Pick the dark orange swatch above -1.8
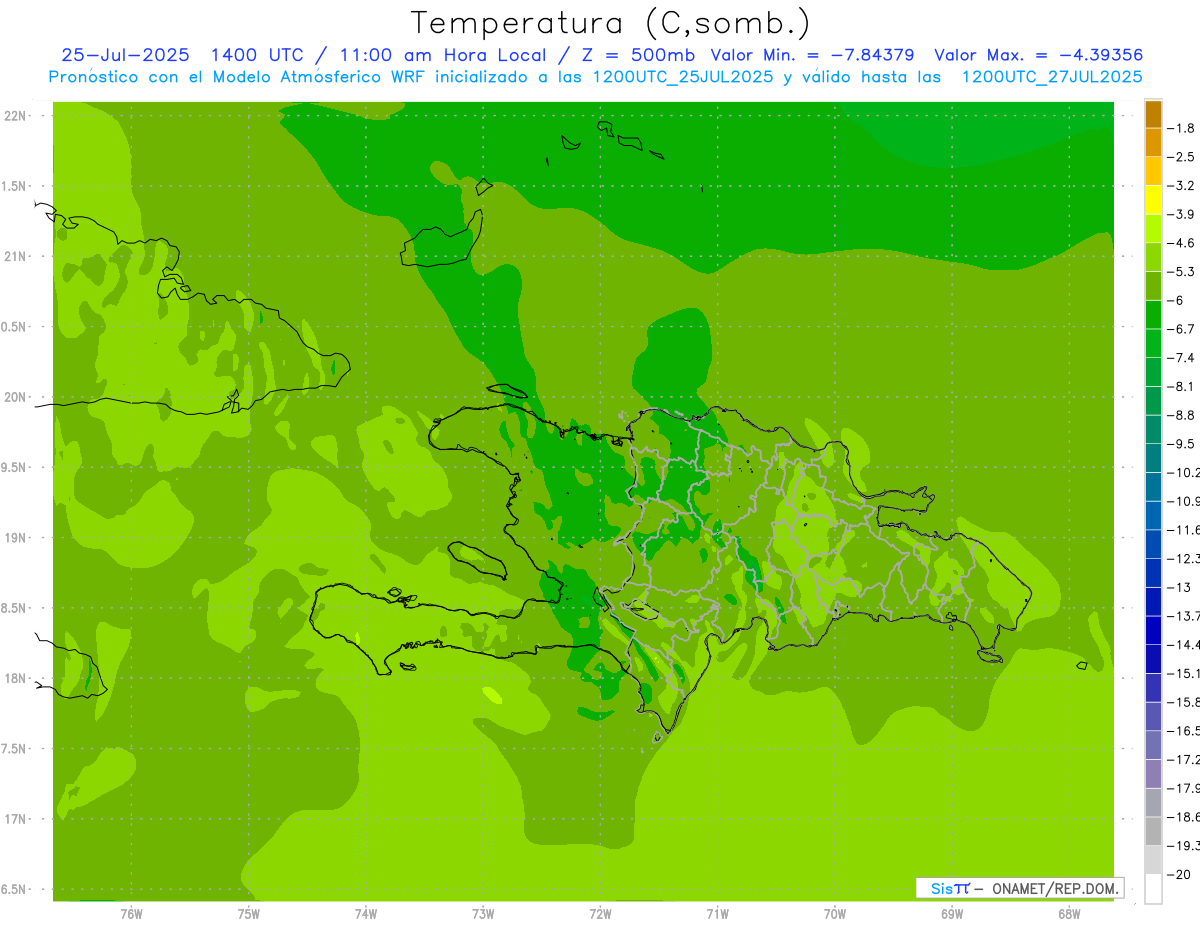 tap(1154, 114)
